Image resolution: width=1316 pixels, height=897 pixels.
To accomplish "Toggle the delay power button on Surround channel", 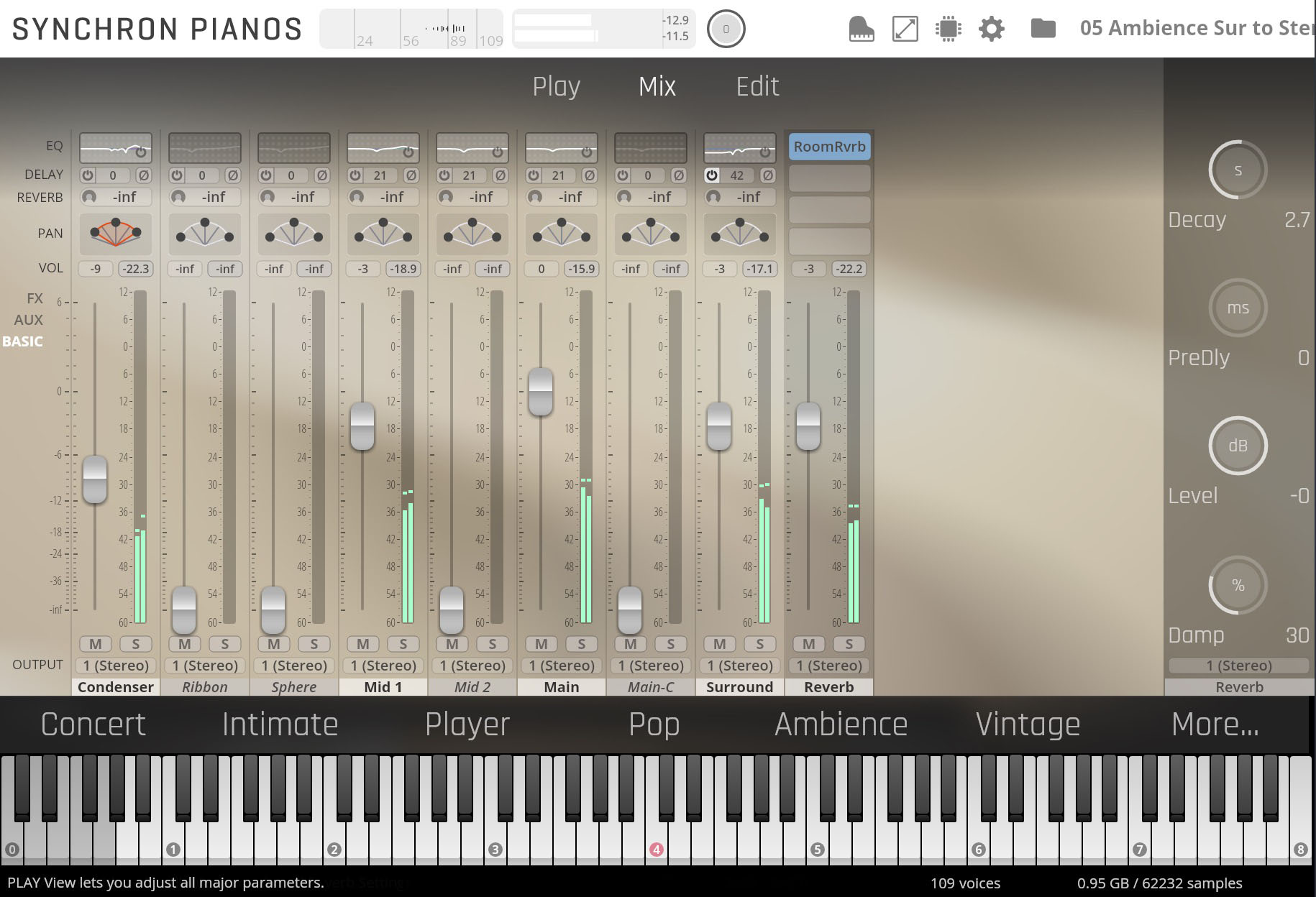I will (711, 175).
